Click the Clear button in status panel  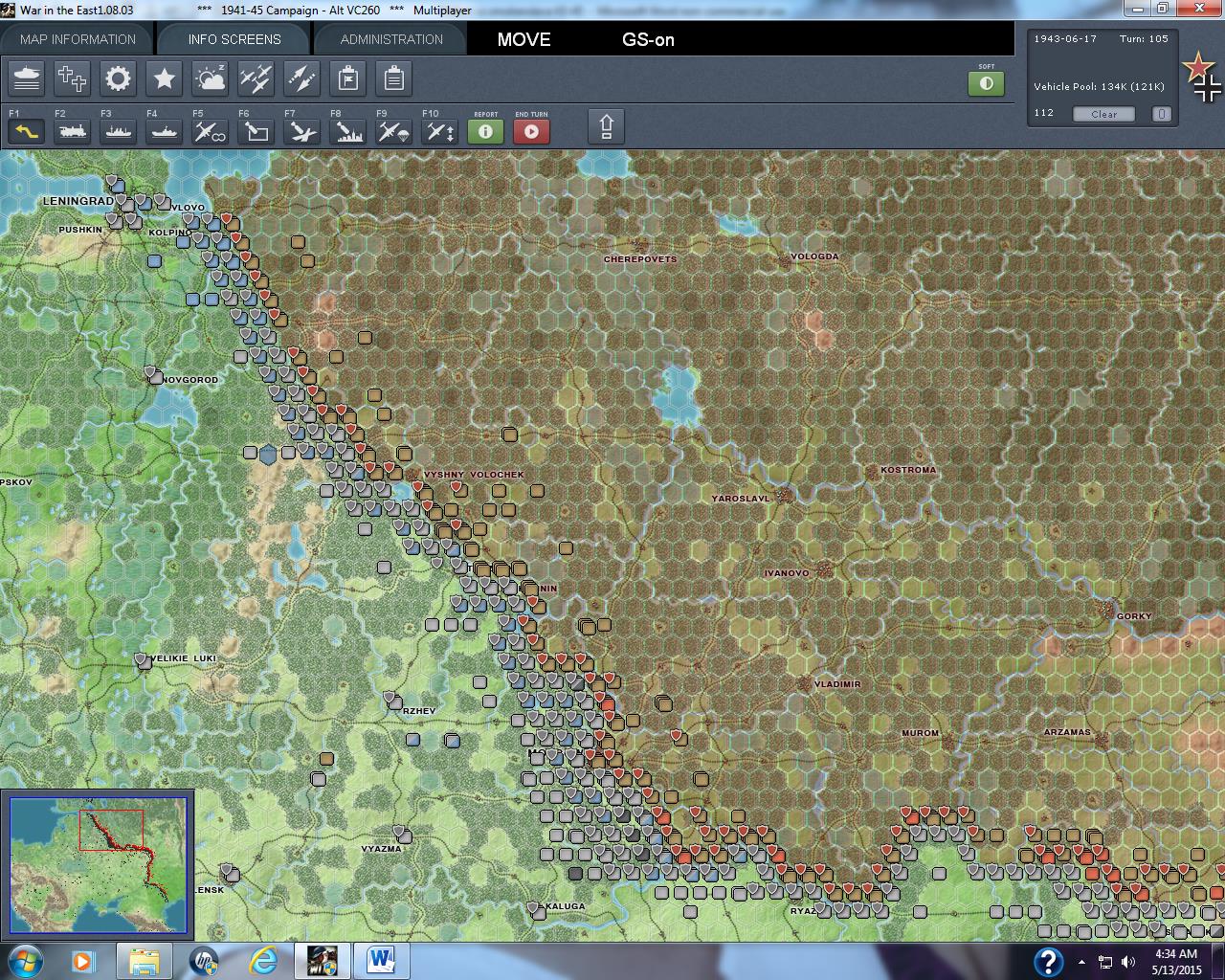[1103, 114]
